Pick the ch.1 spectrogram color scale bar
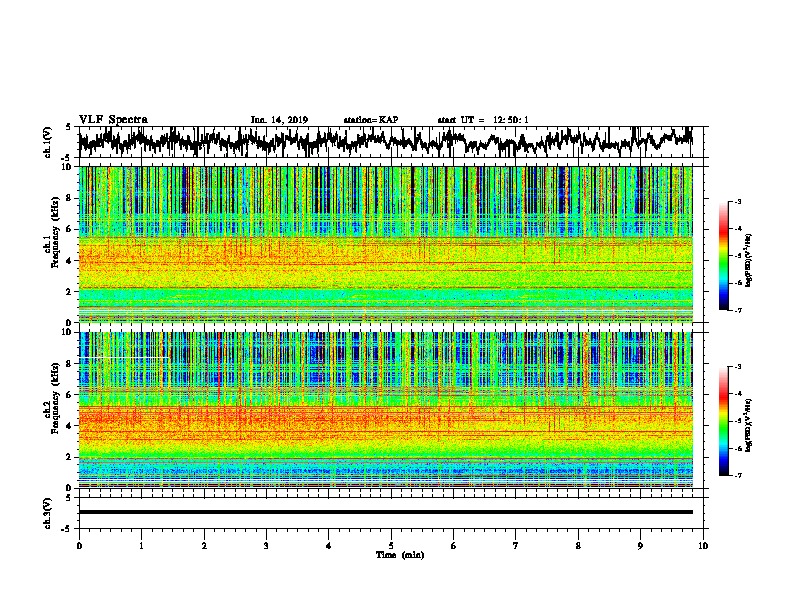The image size is (792, 612). 724,256
